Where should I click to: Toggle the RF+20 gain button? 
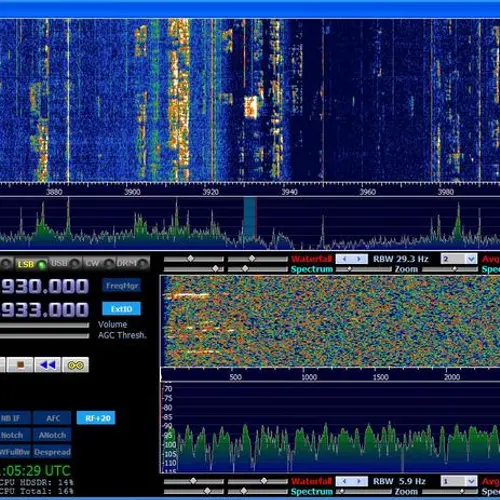point(96,418)
